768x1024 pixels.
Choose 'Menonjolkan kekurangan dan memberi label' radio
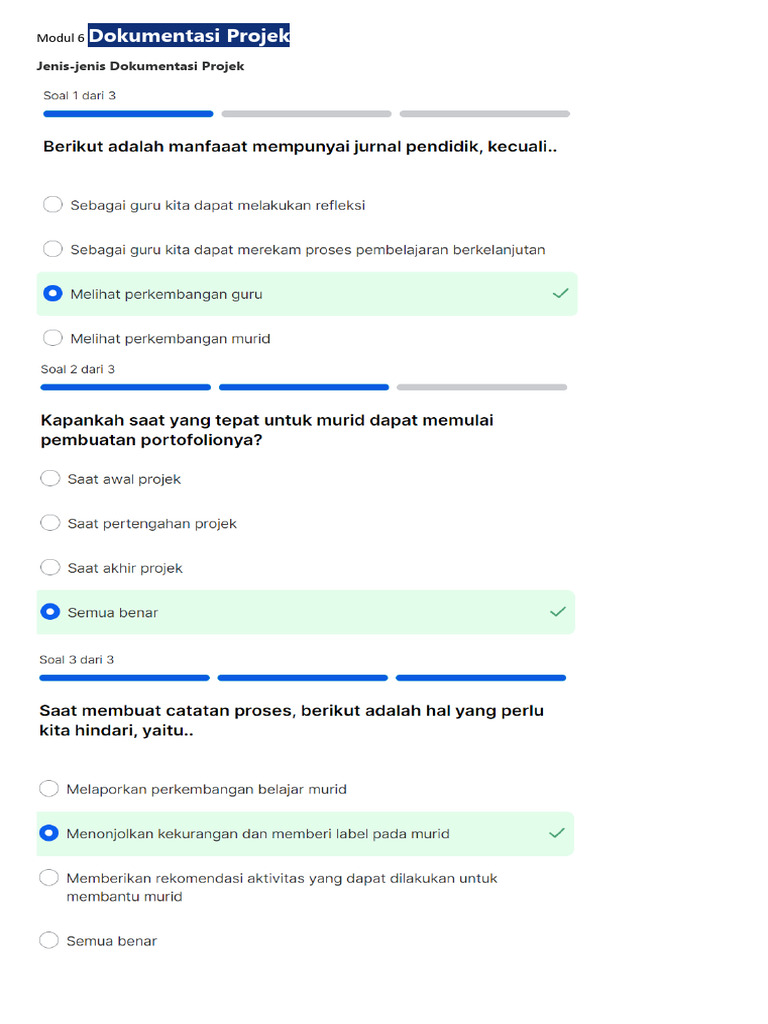pyautogui.click(x=49, y=833)
